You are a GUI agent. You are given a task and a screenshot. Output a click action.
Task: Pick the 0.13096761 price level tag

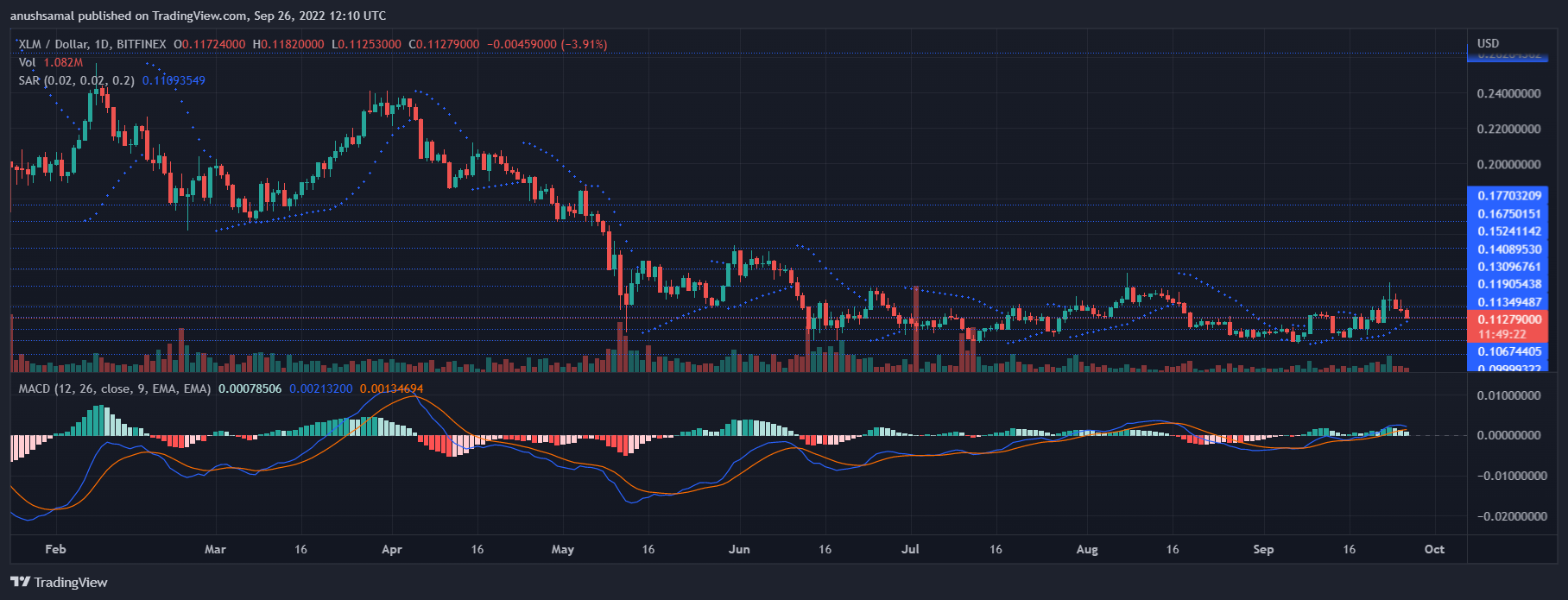pyautogui.click(x=1508, y=267)
